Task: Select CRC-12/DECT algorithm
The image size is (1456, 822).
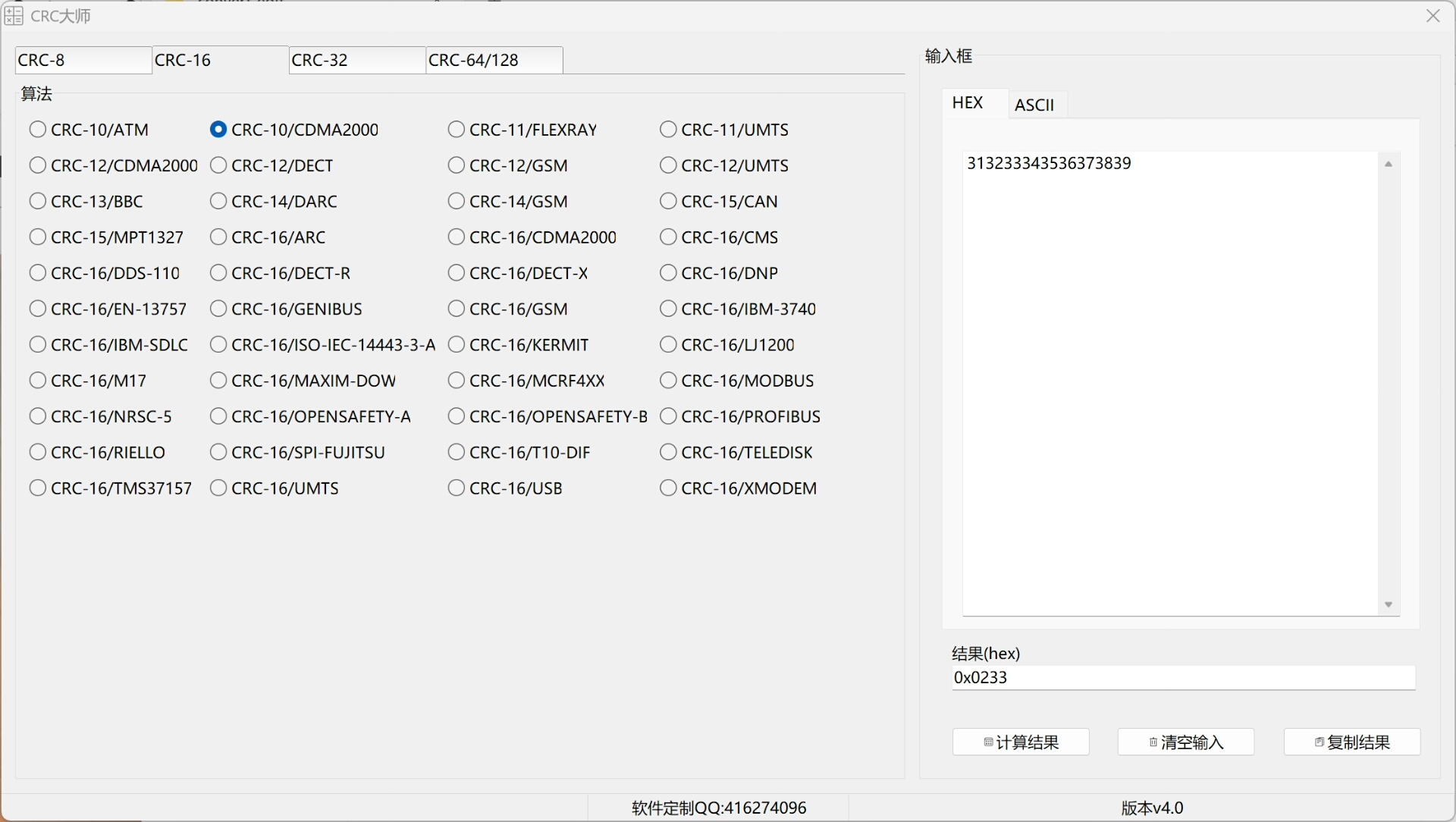Action: (x=218, y=165)
